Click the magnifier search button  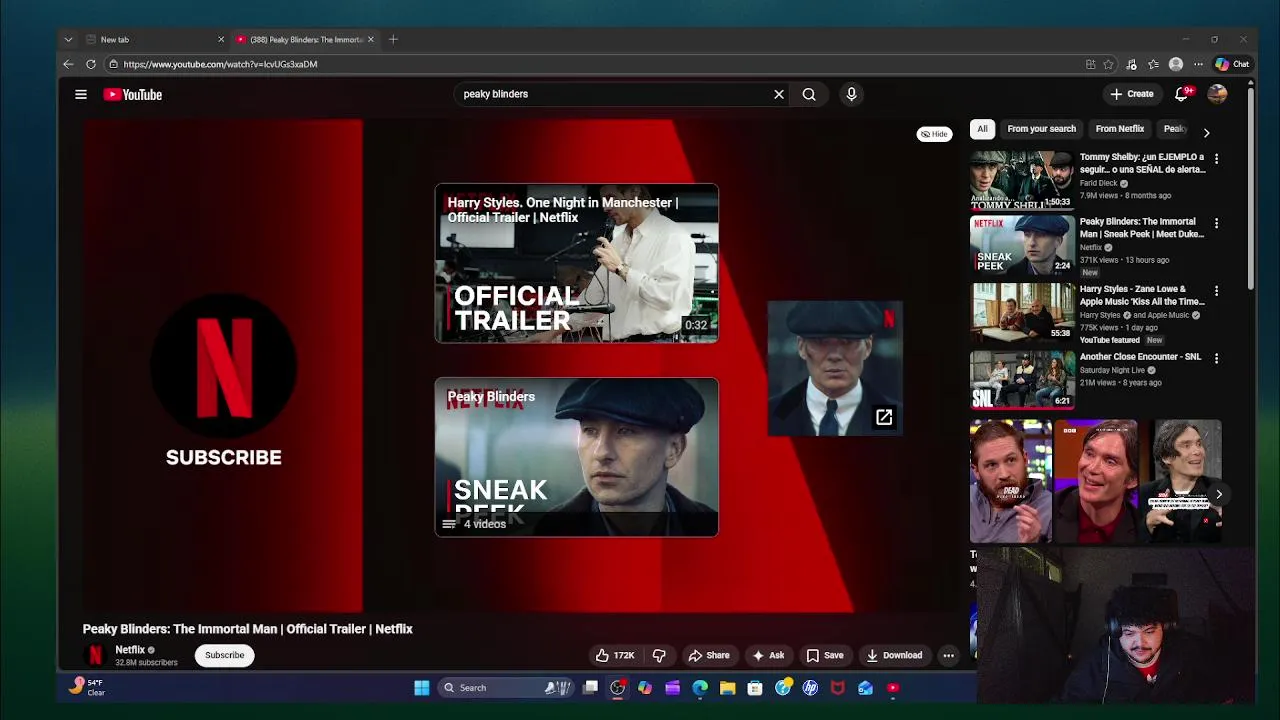(809, 94)
